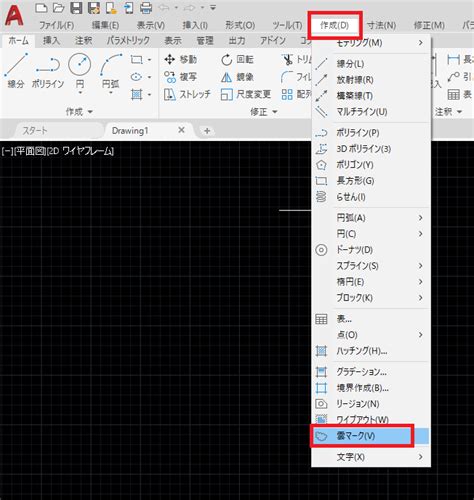Open the 編集(E) menu

(105, 25)
